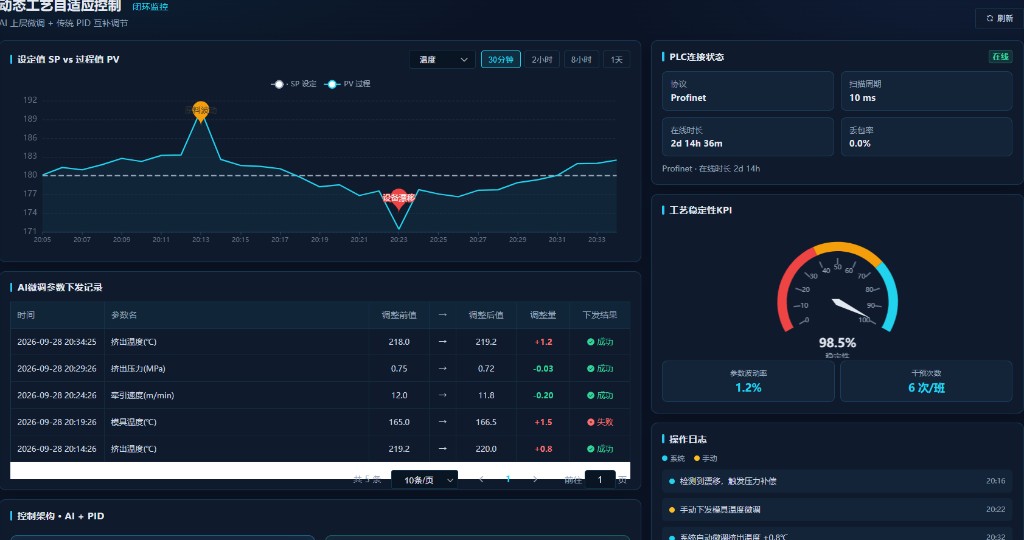Go to the previous table page arrow

click(x=481, y=480)
